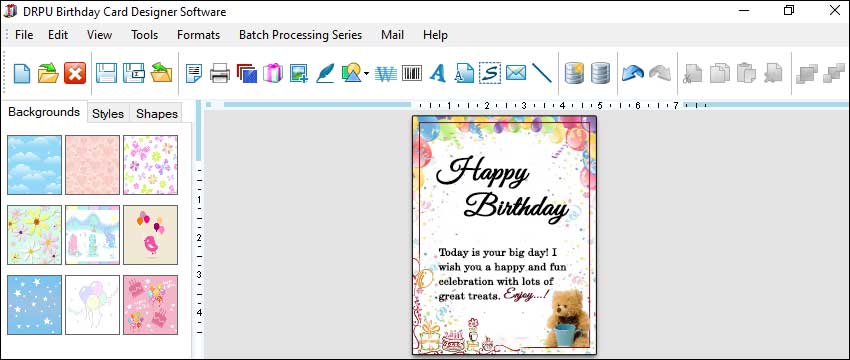Choose the blue clouds background thumbnail
This screenshot has width=850, height=360.
point(34,165)
